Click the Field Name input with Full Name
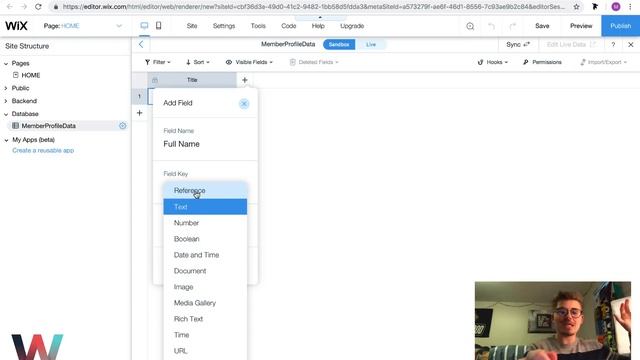 205,144
